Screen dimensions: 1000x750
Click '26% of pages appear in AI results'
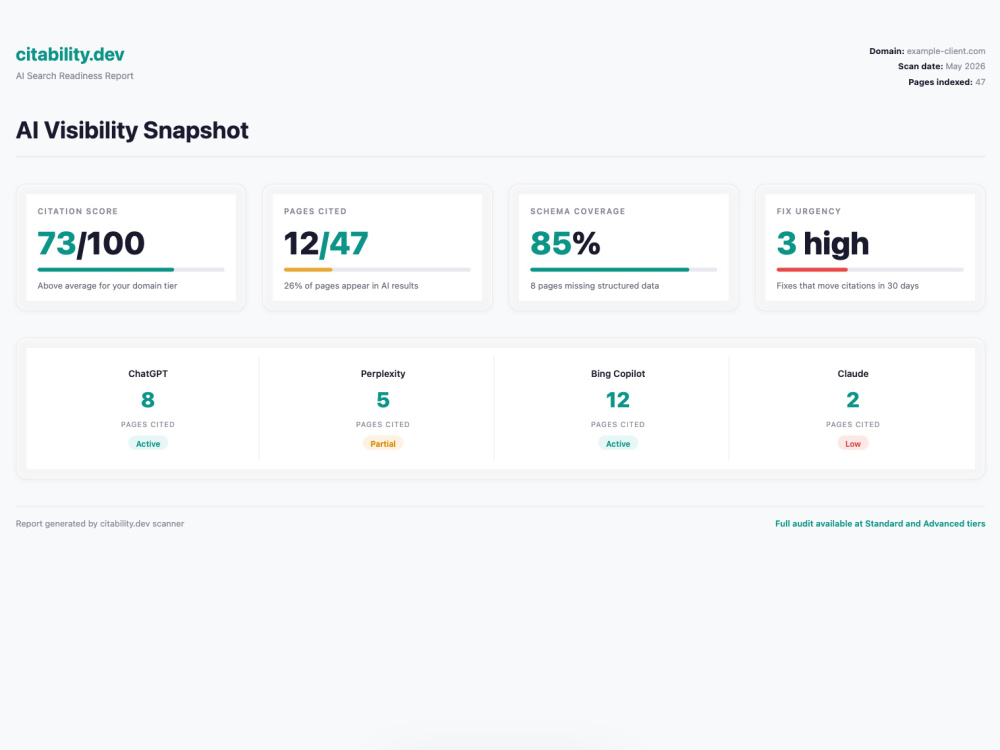351,286
